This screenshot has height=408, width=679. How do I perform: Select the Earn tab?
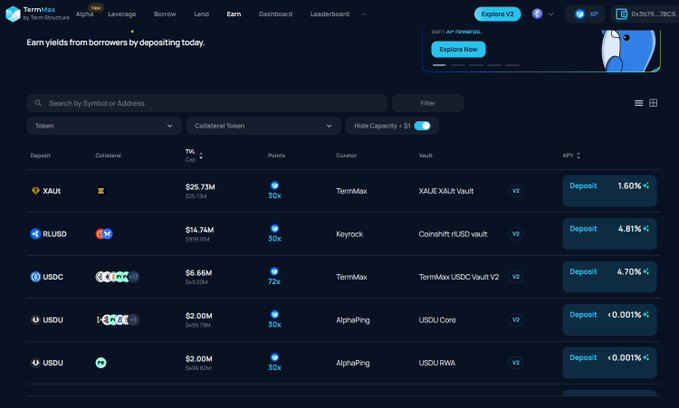(234, 14)
